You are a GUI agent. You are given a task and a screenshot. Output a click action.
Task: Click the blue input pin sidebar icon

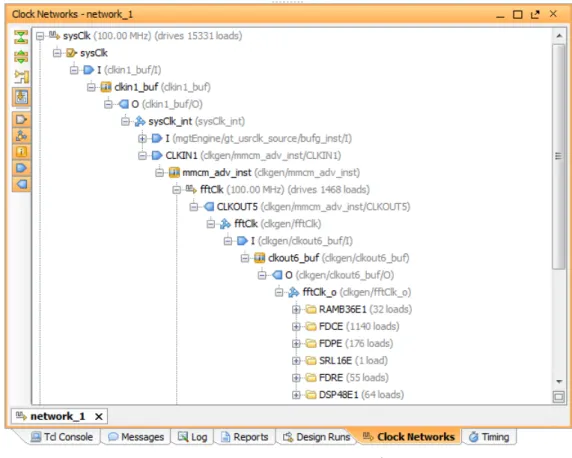(21, 168)
